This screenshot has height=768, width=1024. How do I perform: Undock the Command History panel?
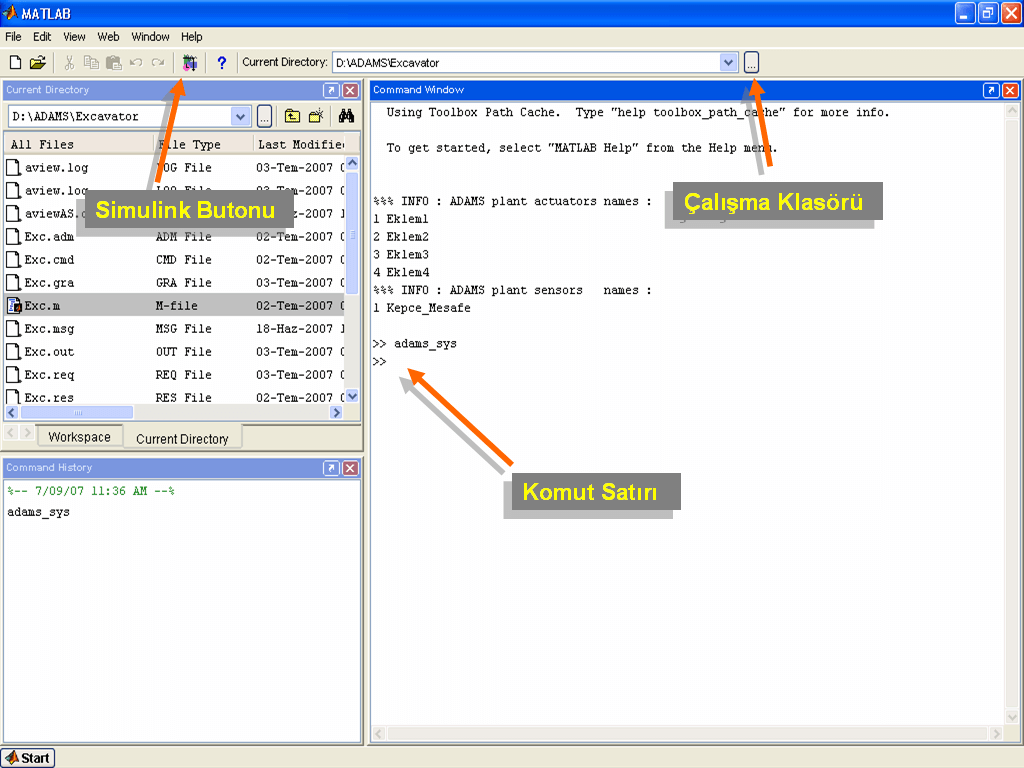pos(331,468)
